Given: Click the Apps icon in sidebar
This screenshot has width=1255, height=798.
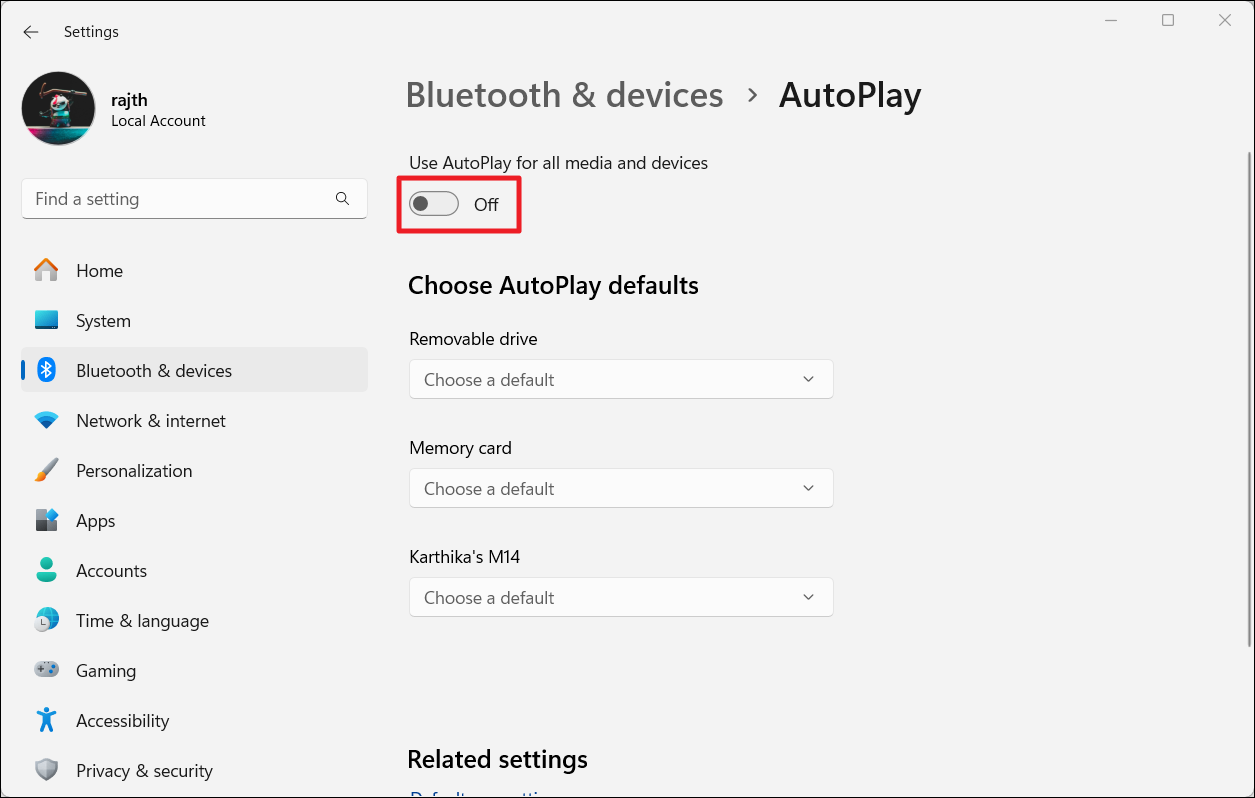Looking at the screenshot, I should pos(46,520).
